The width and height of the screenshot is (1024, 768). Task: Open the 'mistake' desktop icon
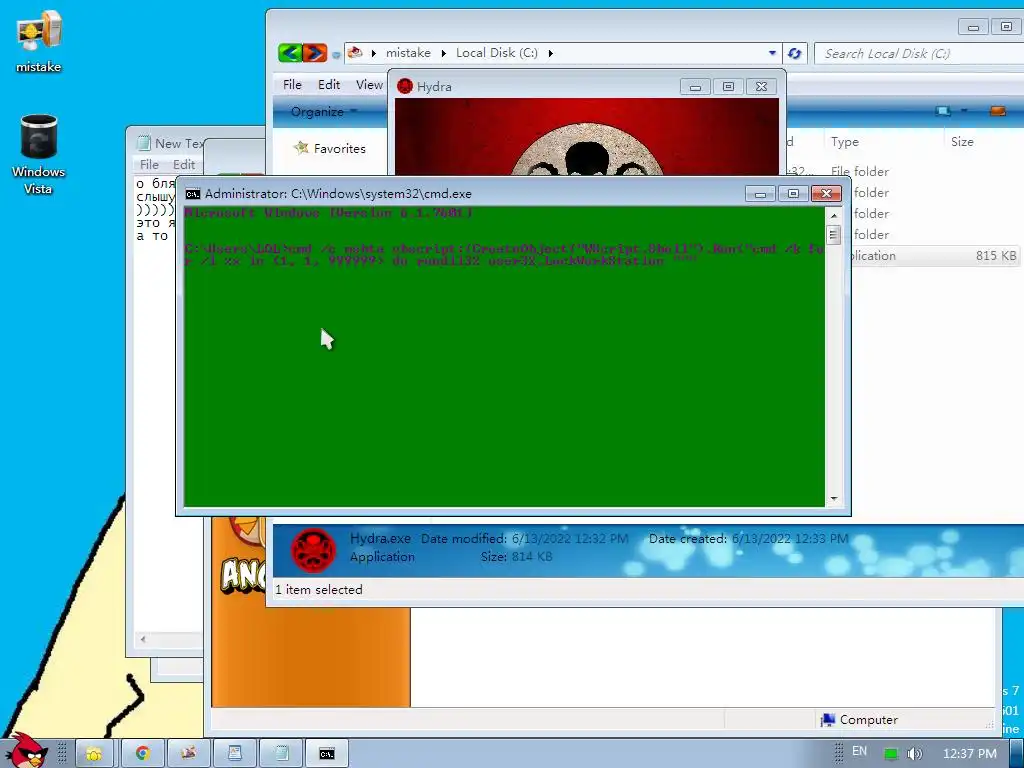pos(39,42)
